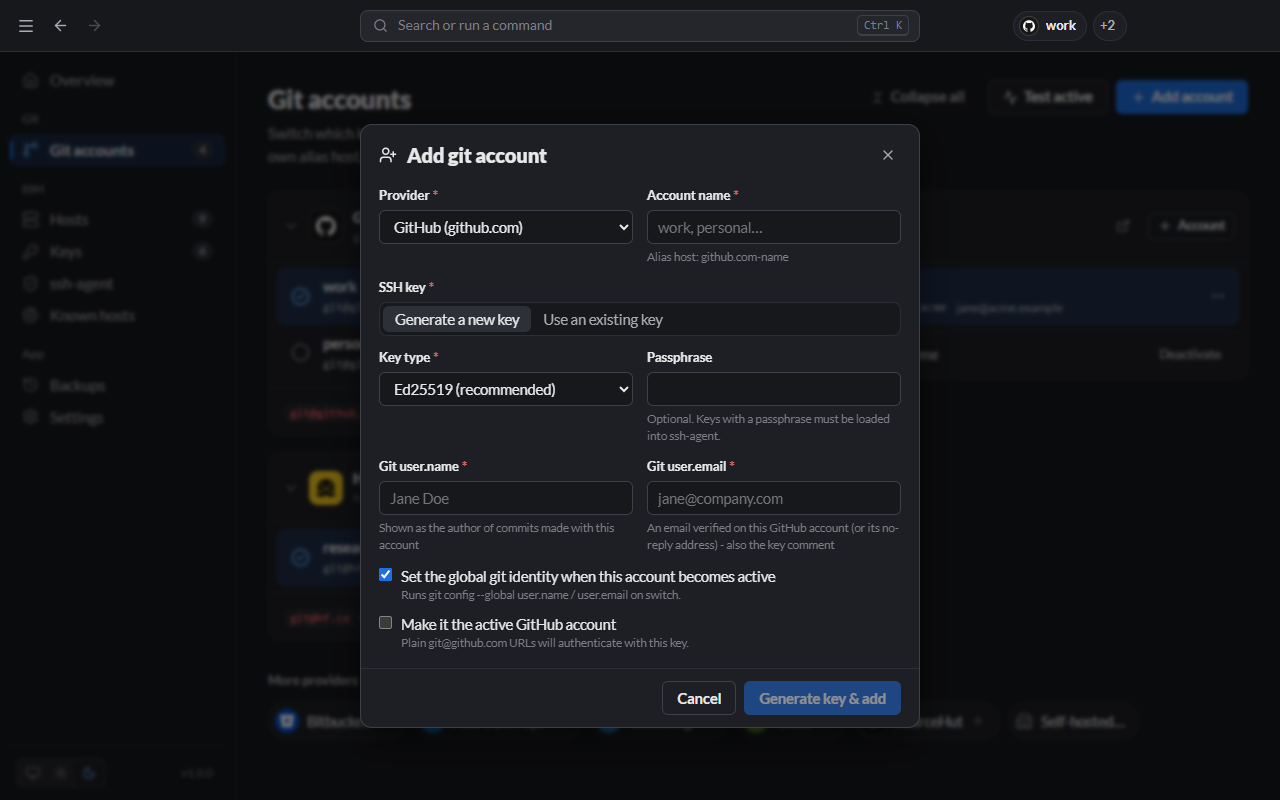The height and width of the screenshot is (800, 1280).
Task: Open Keys in the sidebar
Action: click(117, 251)
